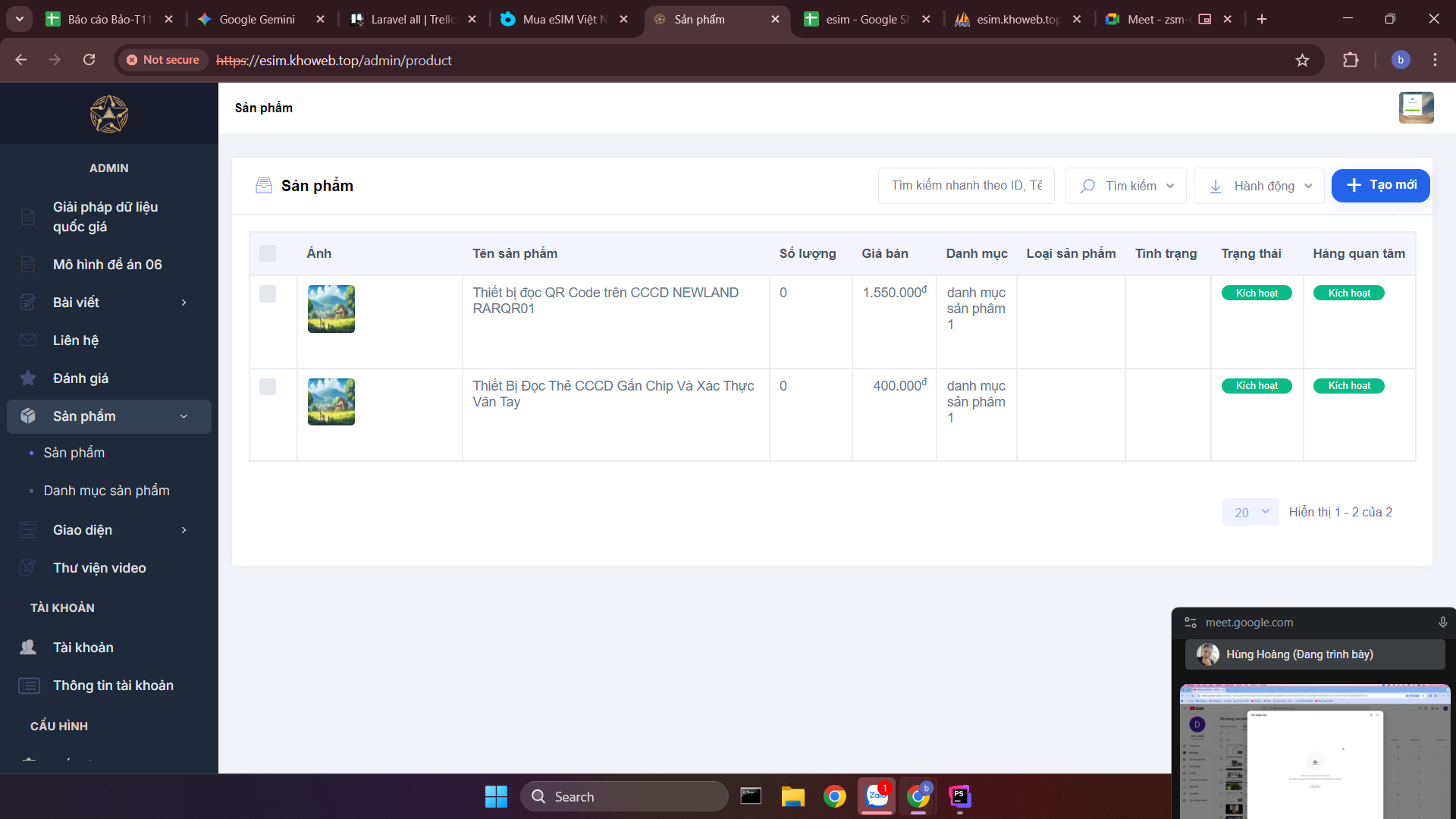Open Danh mục sản phẩm submenu item
This screenshot has height=819, width=1456.
click(106, 491)
